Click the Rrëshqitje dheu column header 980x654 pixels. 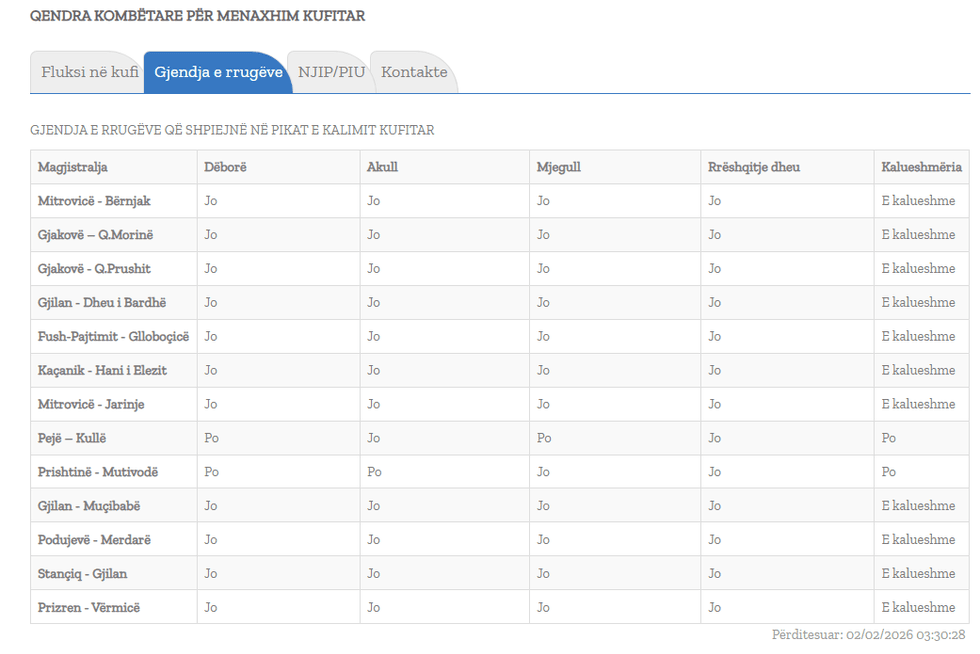754,167
